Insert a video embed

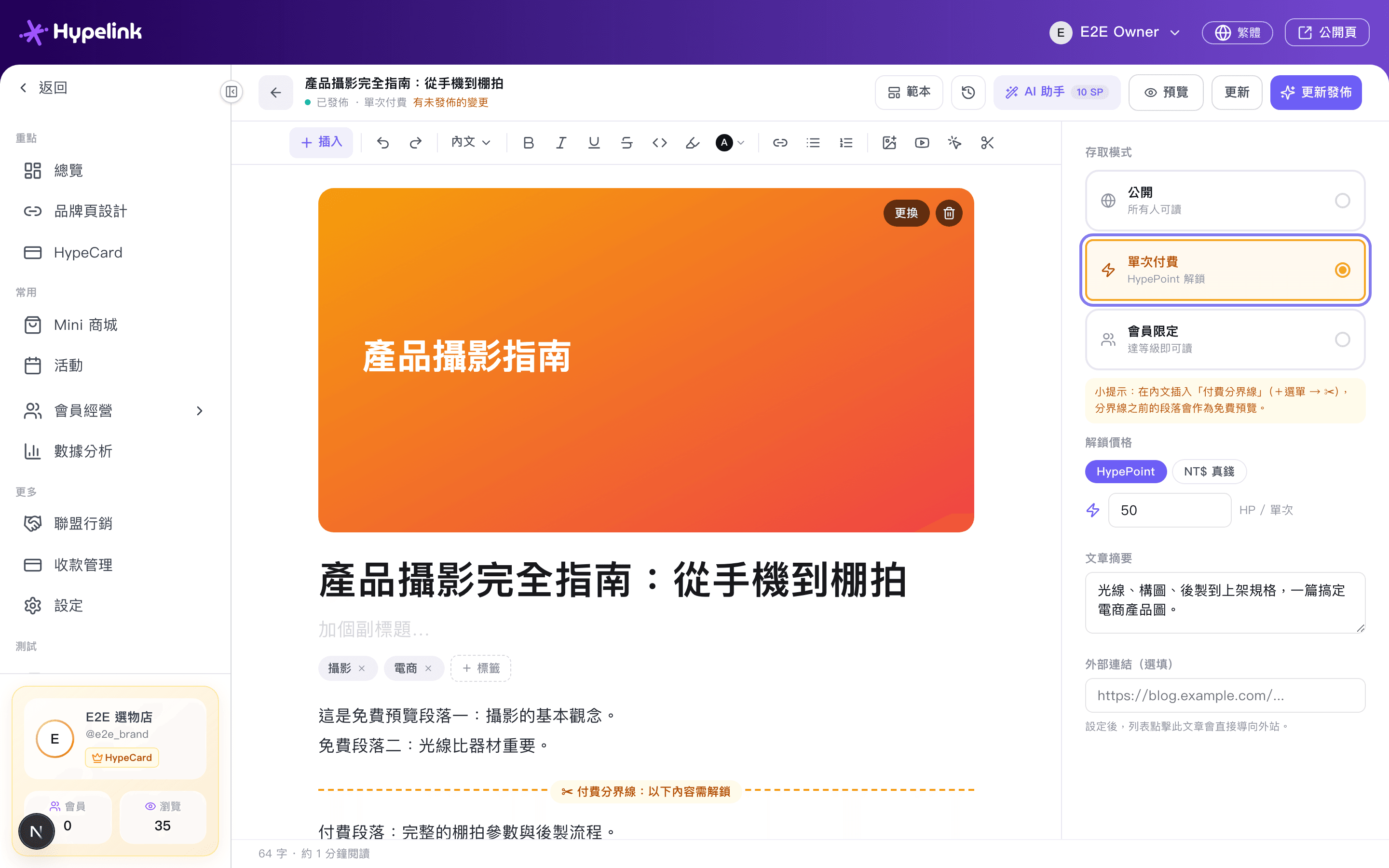point(922,142)
